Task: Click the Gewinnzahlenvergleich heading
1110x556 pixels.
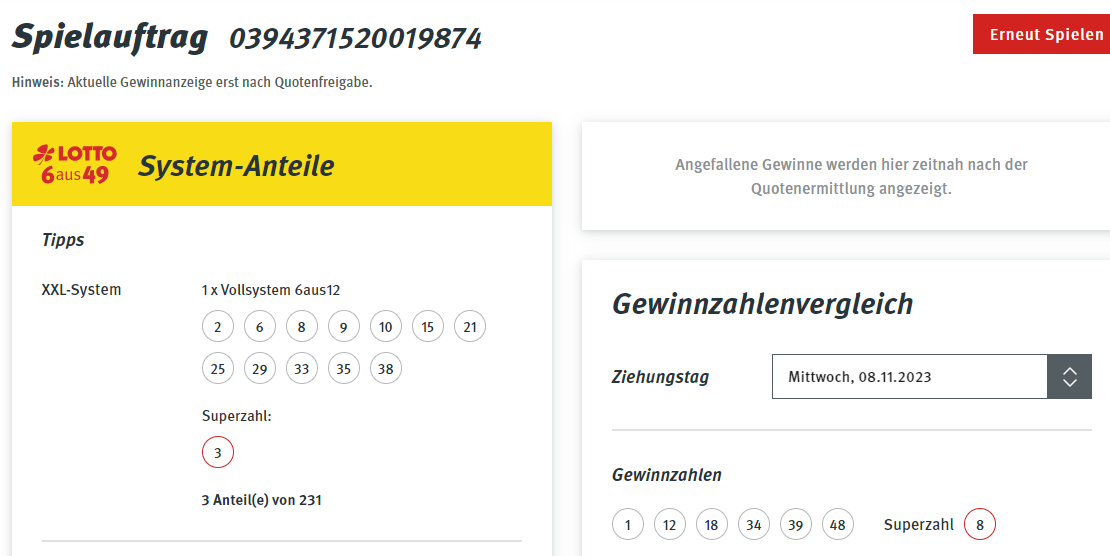Action: [x=762, y=304]
